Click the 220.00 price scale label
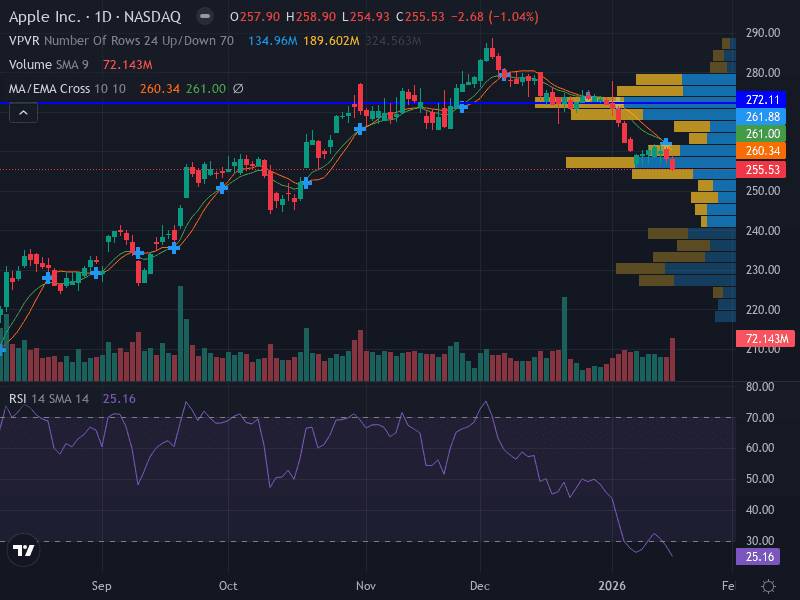This screenshot has height=600, width=800. click(x=763, y=310)
